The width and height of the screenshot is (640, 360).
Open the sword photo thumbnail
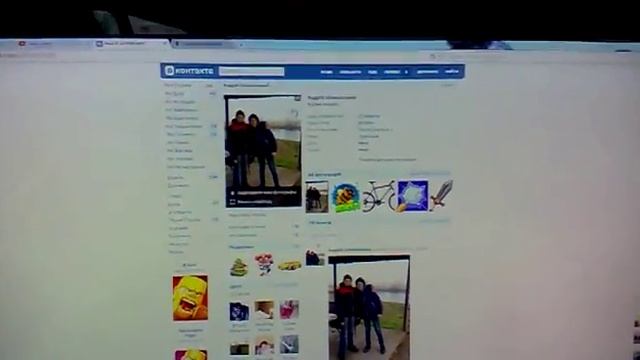point(442,195)
